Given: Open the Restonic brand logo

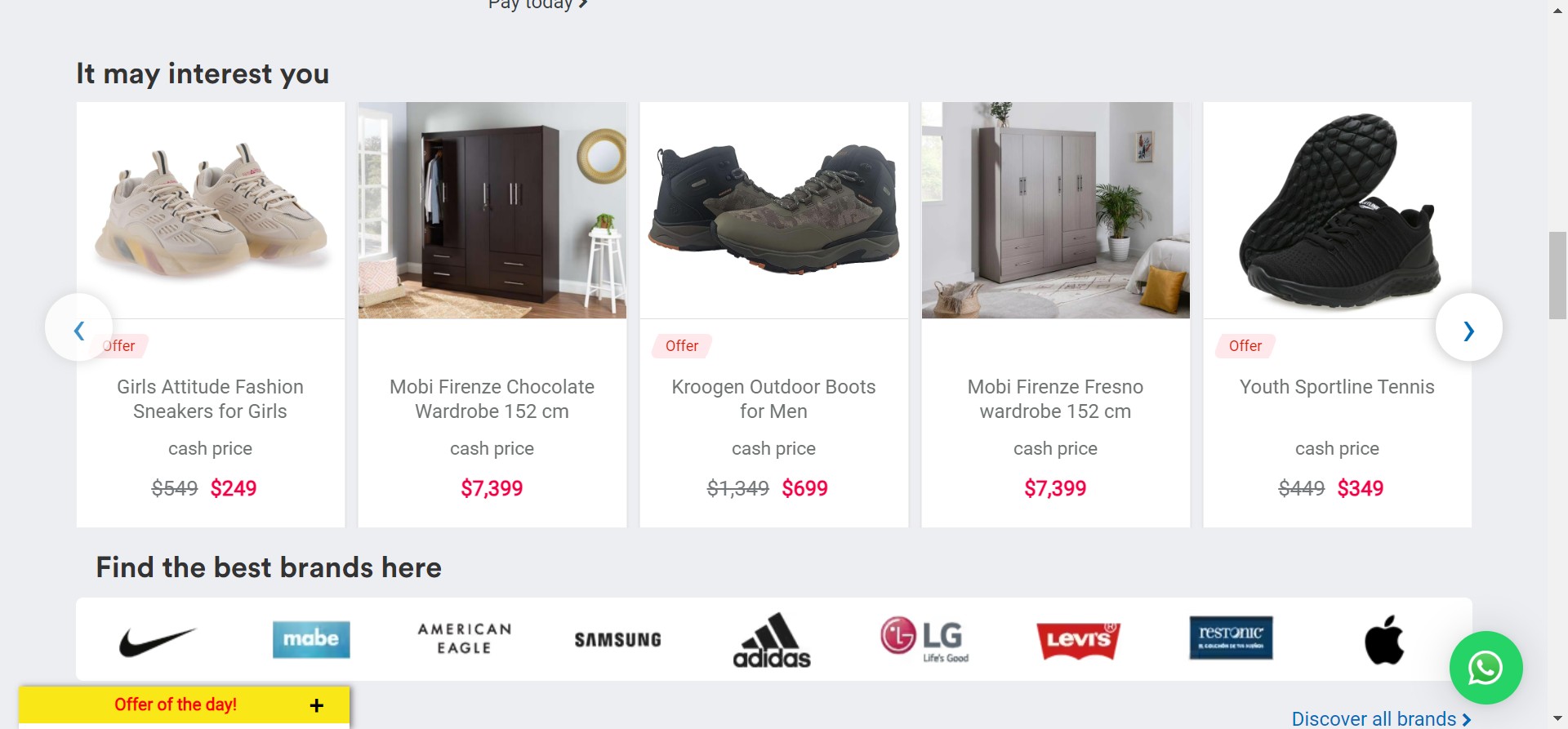Looking at the screenshot, I should pos(1232,638).
